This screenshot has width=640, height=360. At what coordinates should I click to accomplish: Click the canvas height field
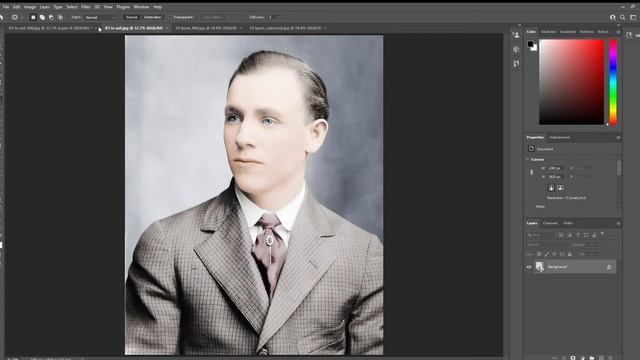pyautogui.click(x=556, y=177)
